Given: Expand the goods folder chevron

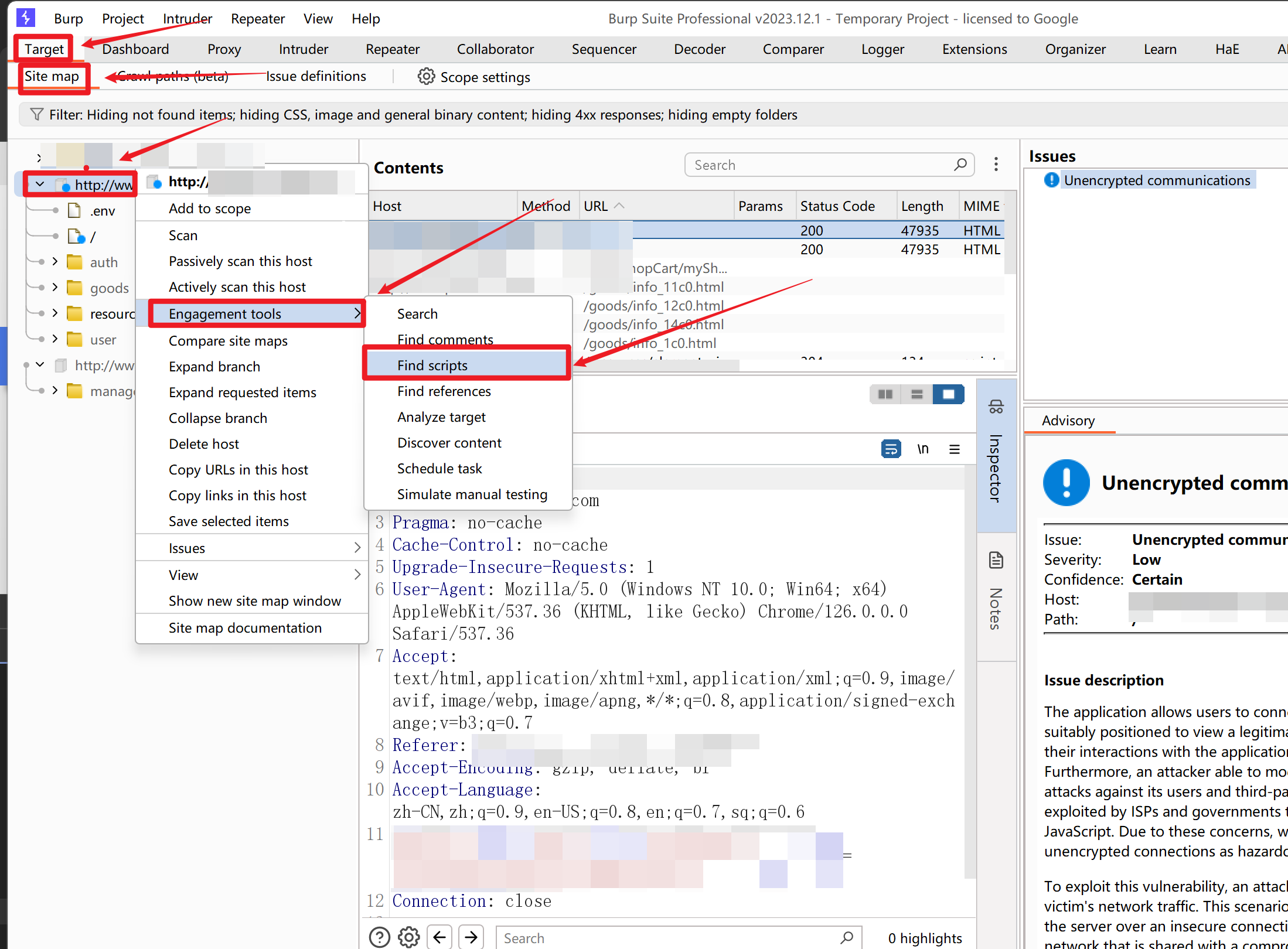Looking at the screenshot, I should click(x=55, y=287).
